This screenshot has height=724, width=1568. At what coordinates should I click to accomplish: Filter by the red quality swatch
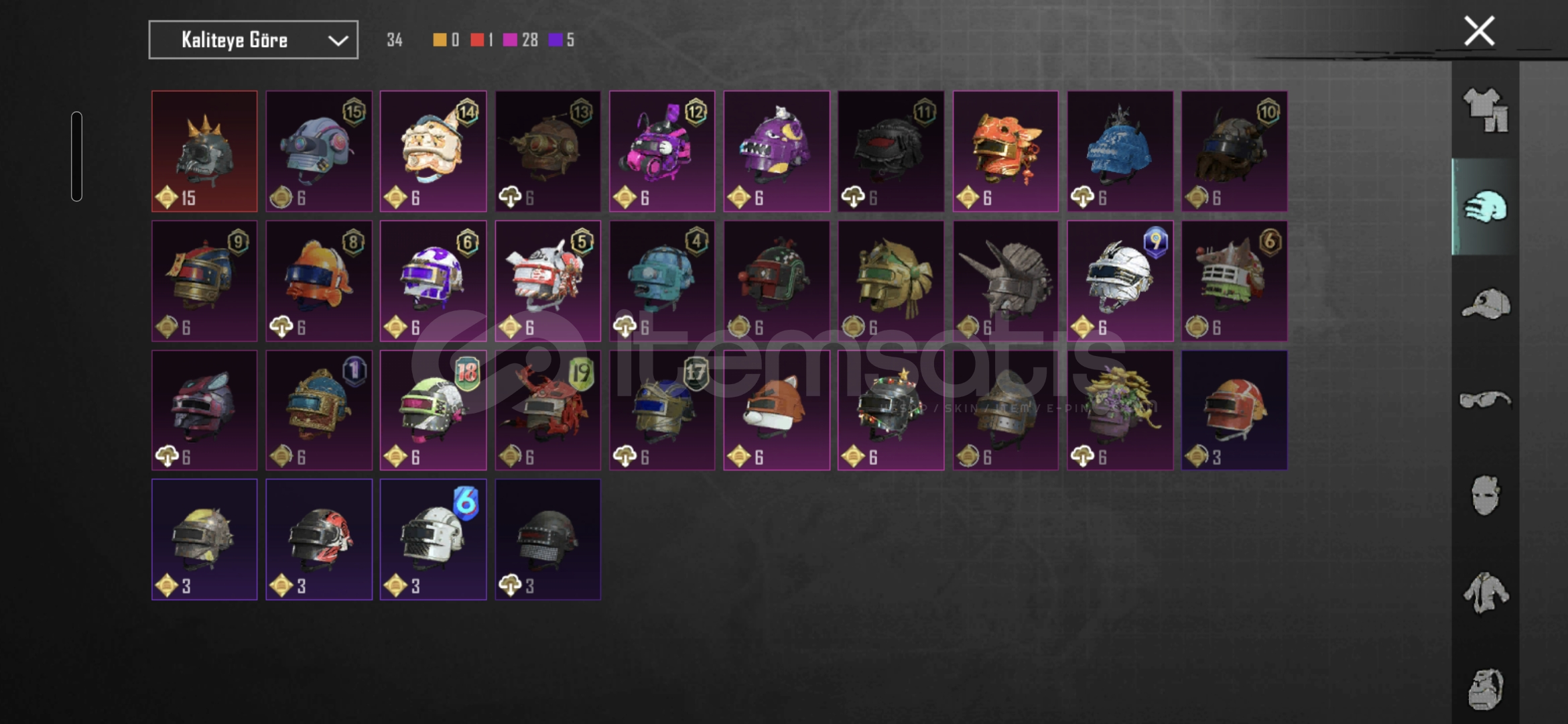tap(477, 40)
